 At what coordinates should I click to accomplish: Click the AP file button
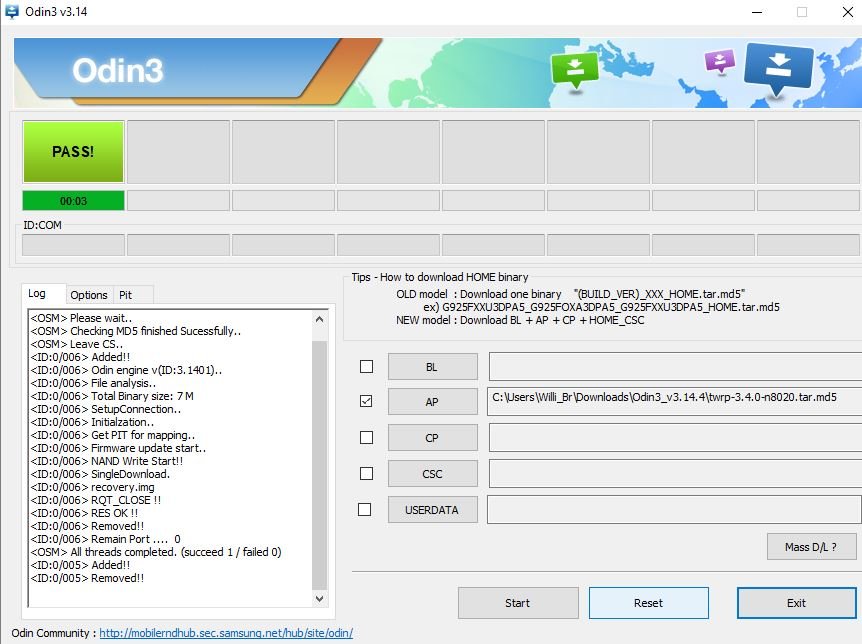point(432,401)
